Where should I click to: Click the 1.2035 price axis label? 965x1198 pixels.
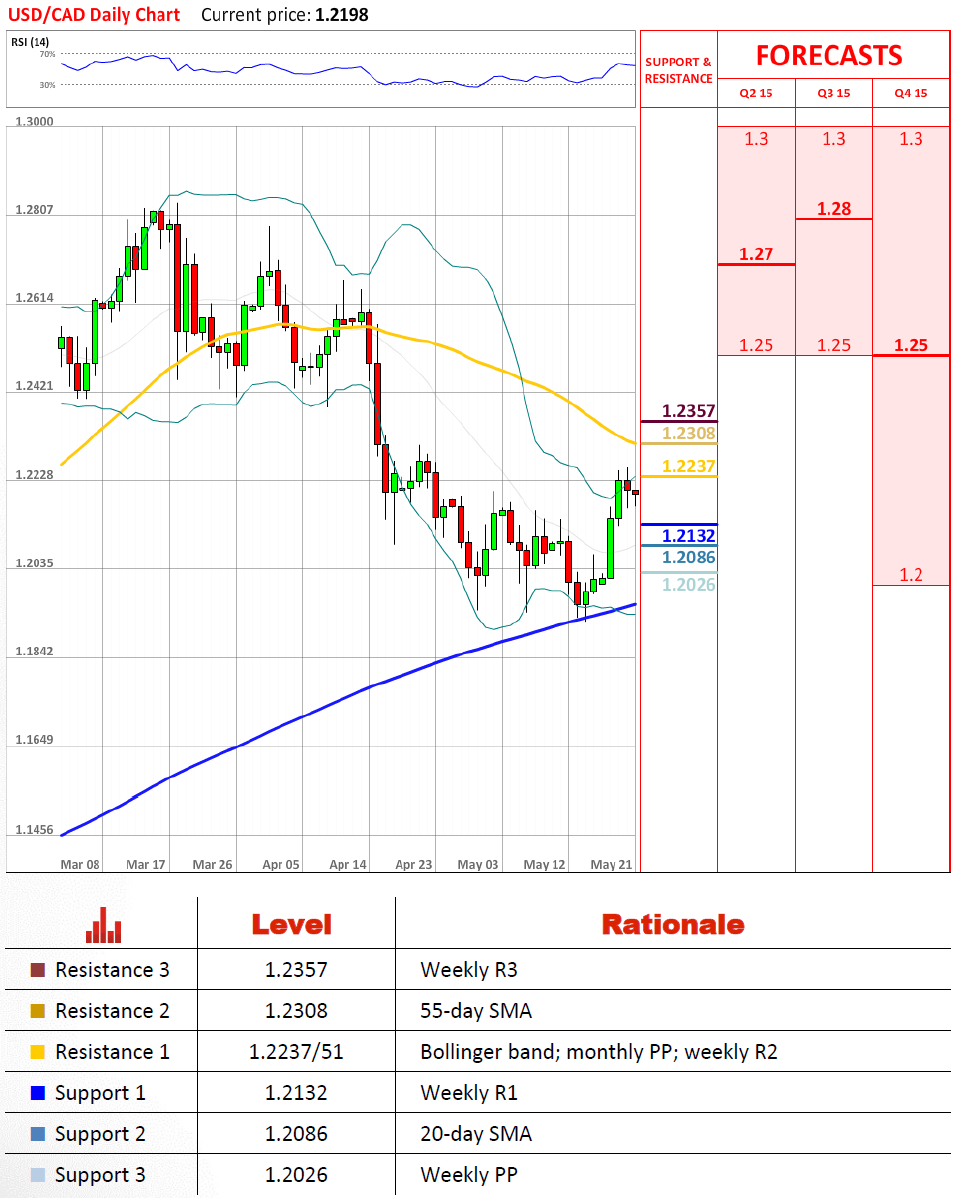tap(34, 563)
